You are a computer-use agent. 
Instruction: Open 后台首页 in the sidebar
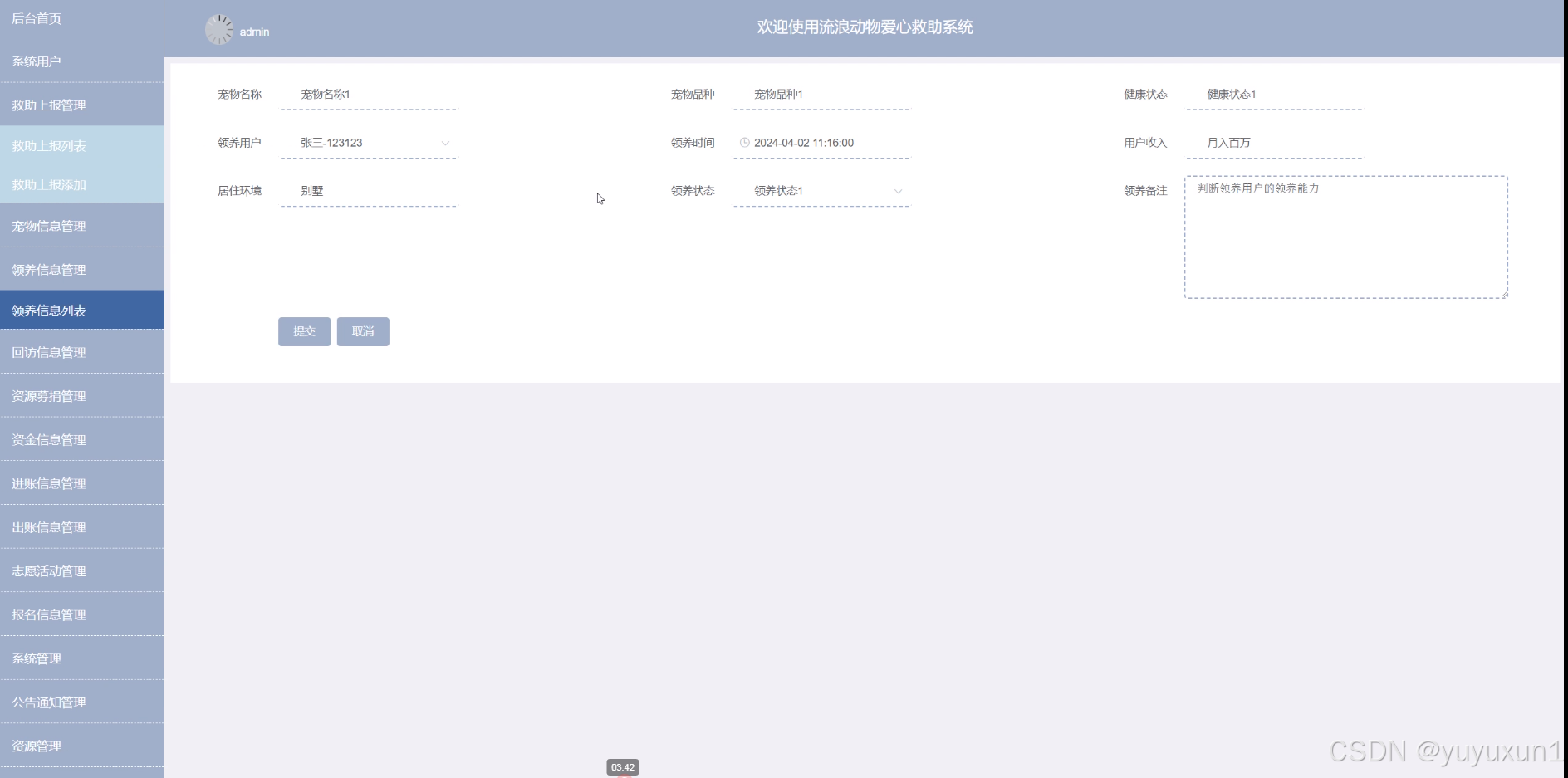click(x=81, y=18)
